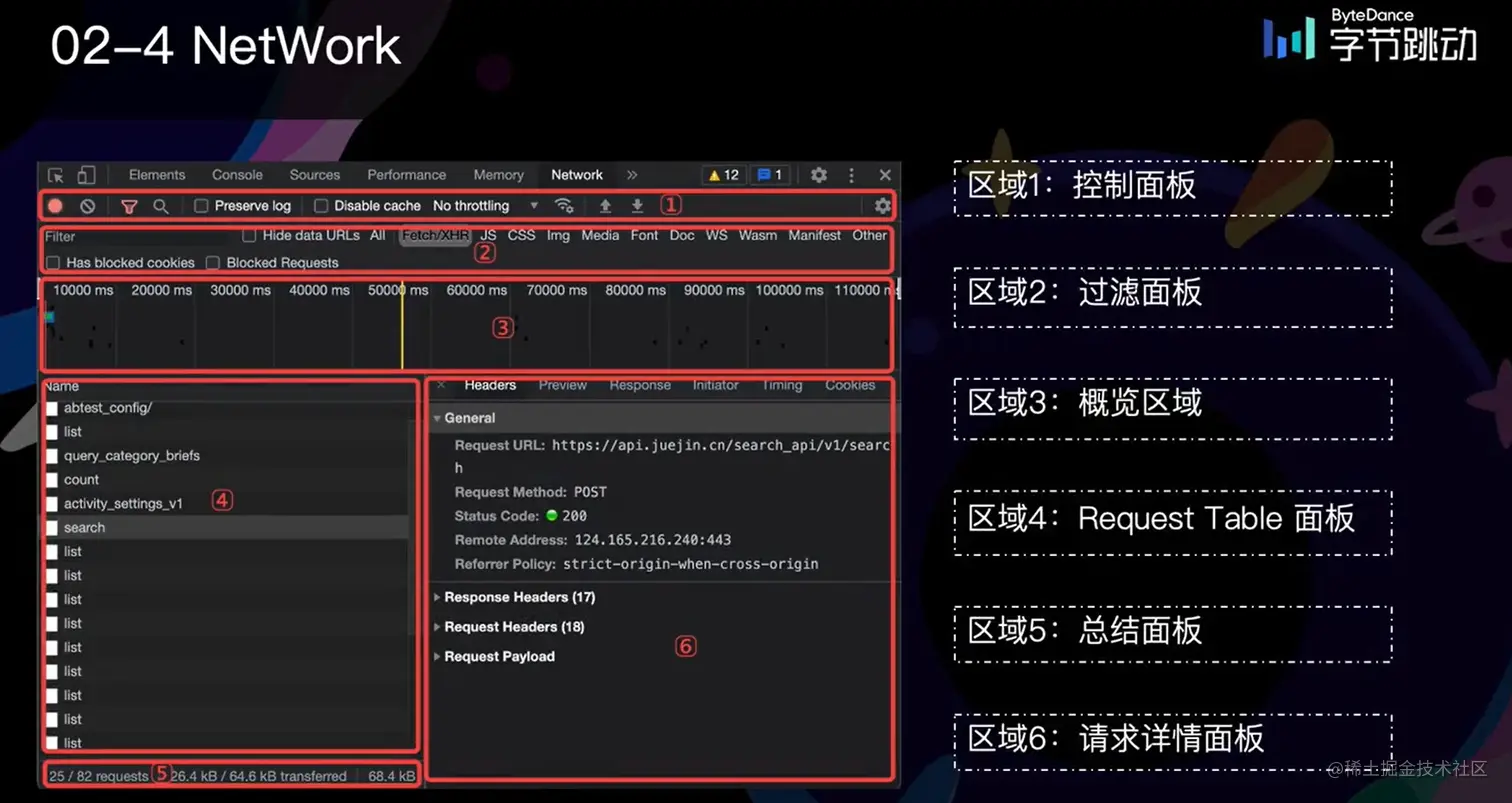This screenshot has width=1512, height=803.
Task: Filter requests by Wasm
Action: pyautogui.click(x=758, y=236)
